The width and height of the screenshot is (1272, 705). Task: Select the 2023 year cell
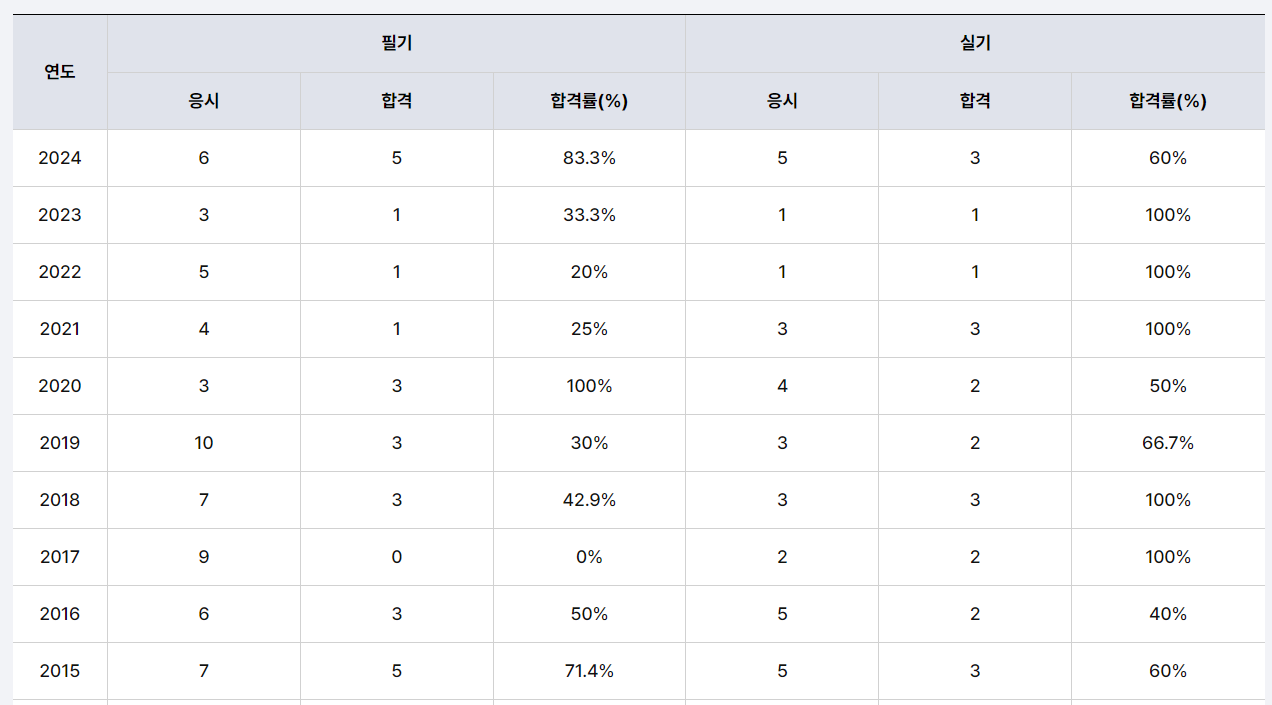(x=60, y=215)
